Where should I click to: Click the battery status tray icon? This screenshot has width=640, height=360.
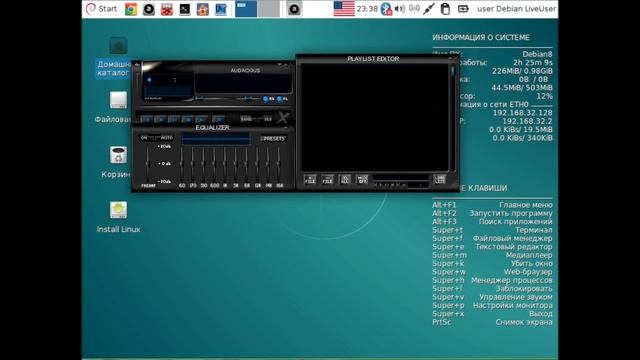pyautogui.click(x=463, y=9)
